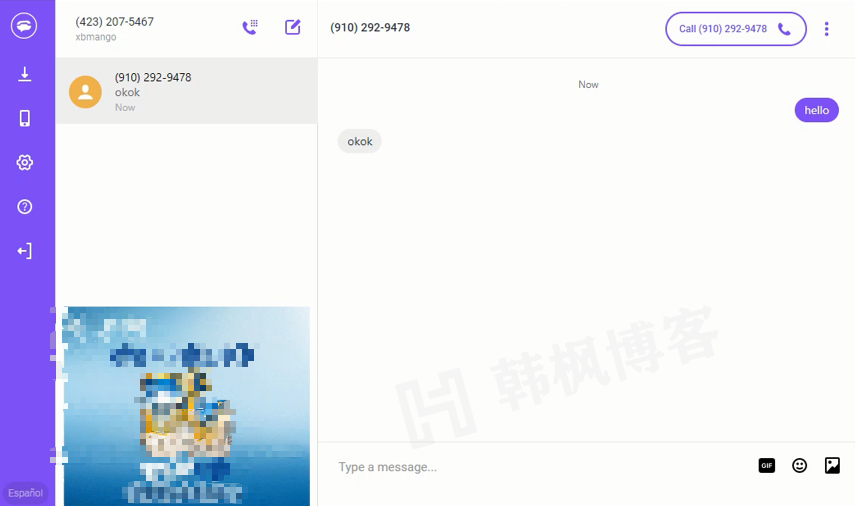Click the orange contact avatar
Viewport: 855px width, 506px height.
coord(85,92)
